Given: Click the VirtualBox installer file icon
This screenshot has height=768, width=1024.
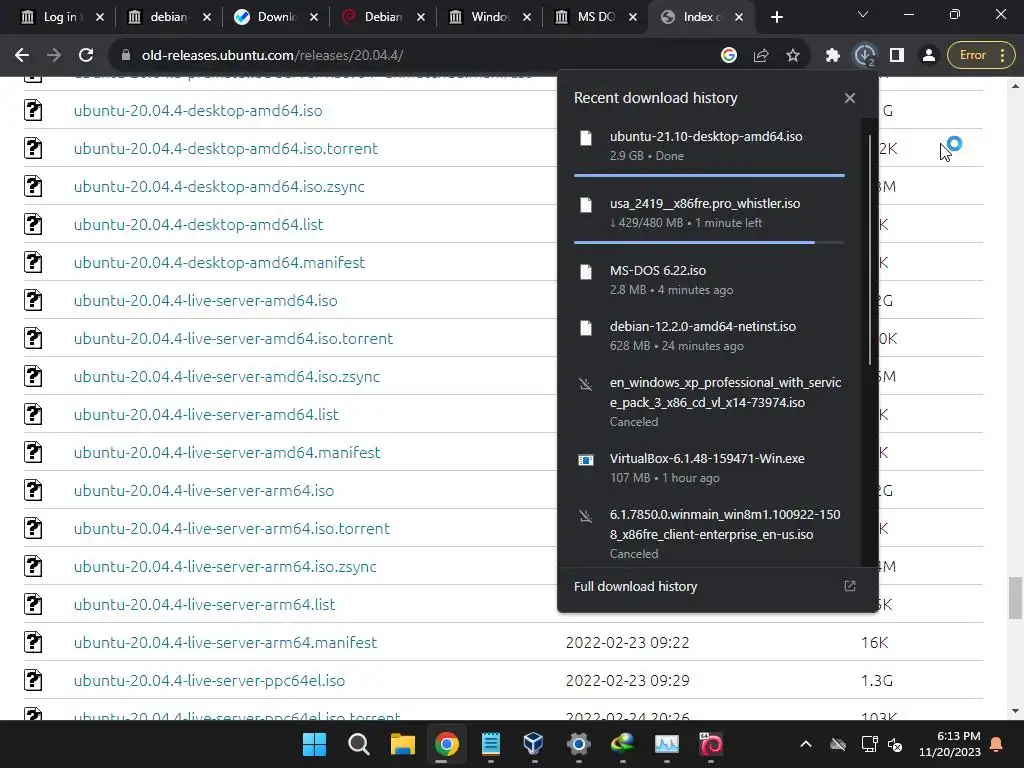Looking at the screenshot, I should click(586, 460).
